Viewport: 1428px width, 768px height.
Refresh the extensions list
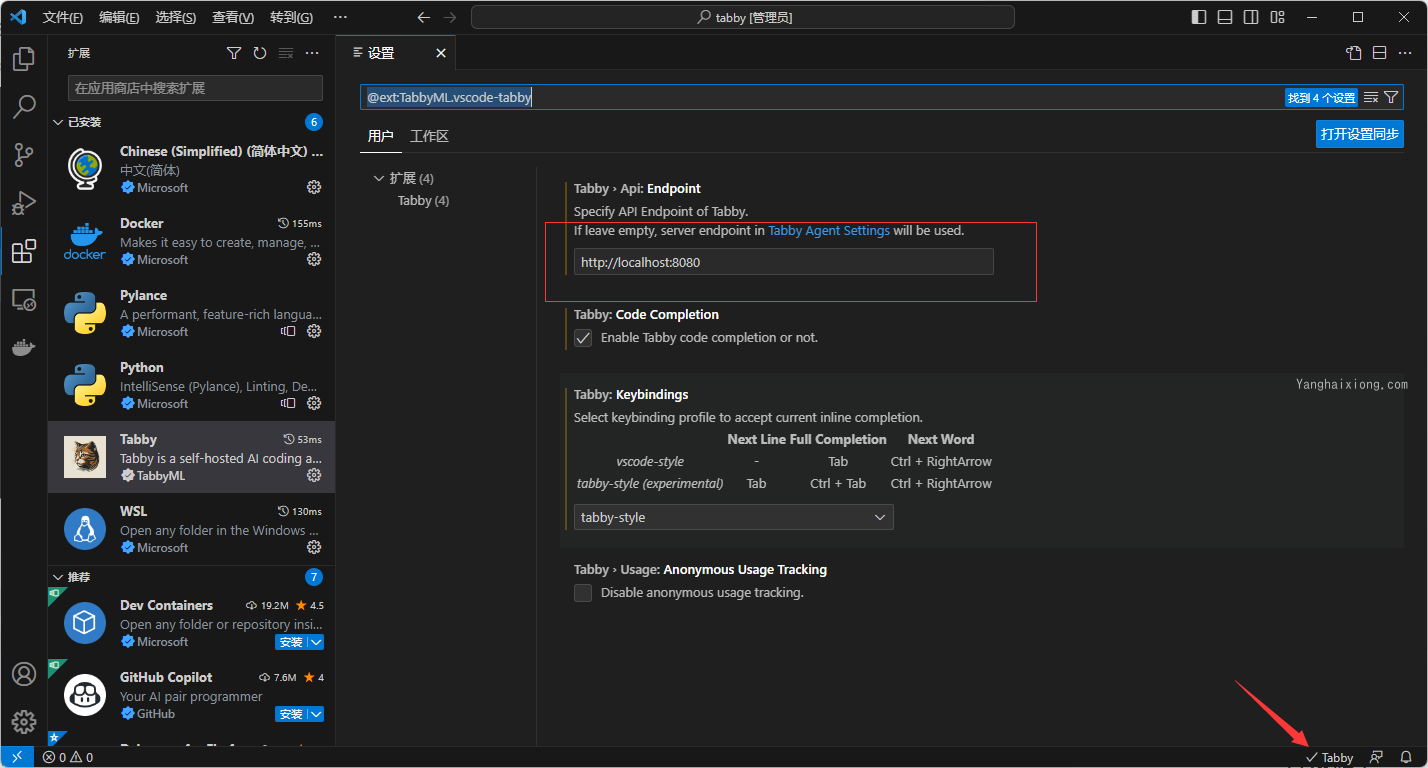(260, 53)
